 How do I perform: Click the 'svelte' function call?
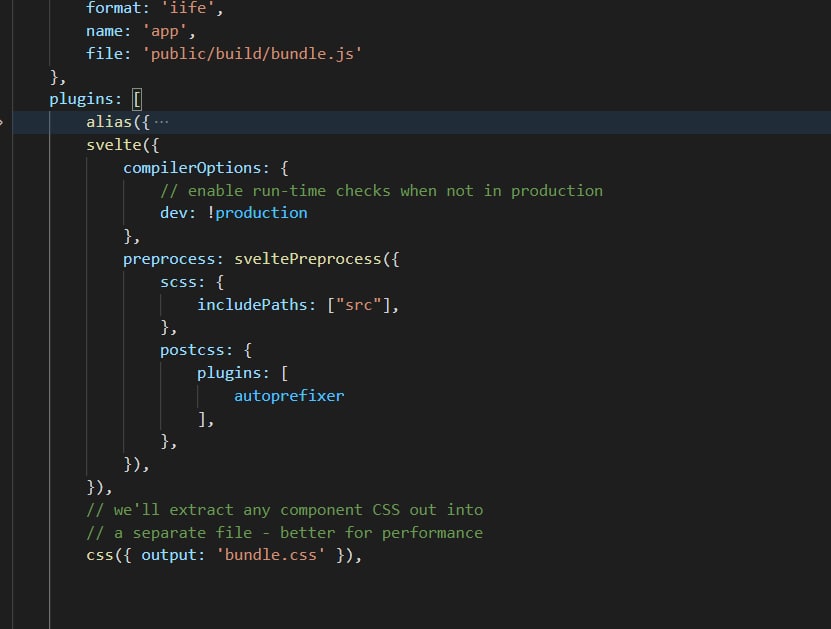(x=114, y=145)
